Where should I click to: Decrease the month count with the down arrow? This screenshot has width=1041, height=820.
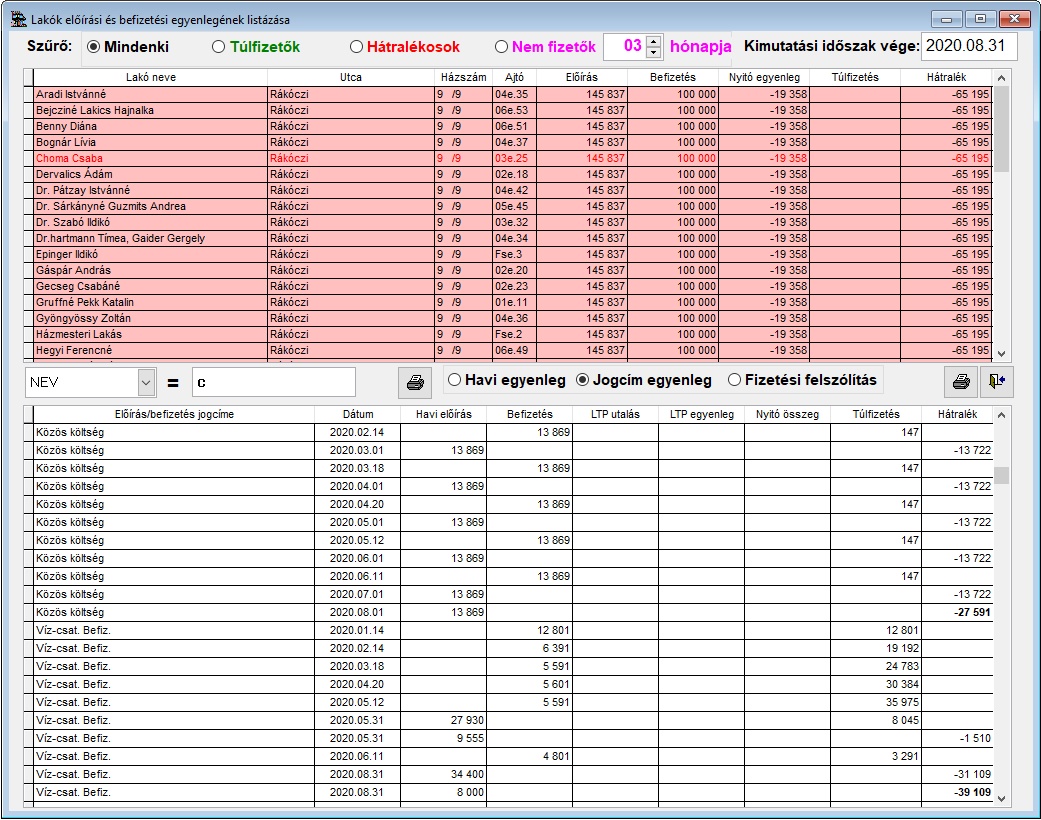point(654,52)
